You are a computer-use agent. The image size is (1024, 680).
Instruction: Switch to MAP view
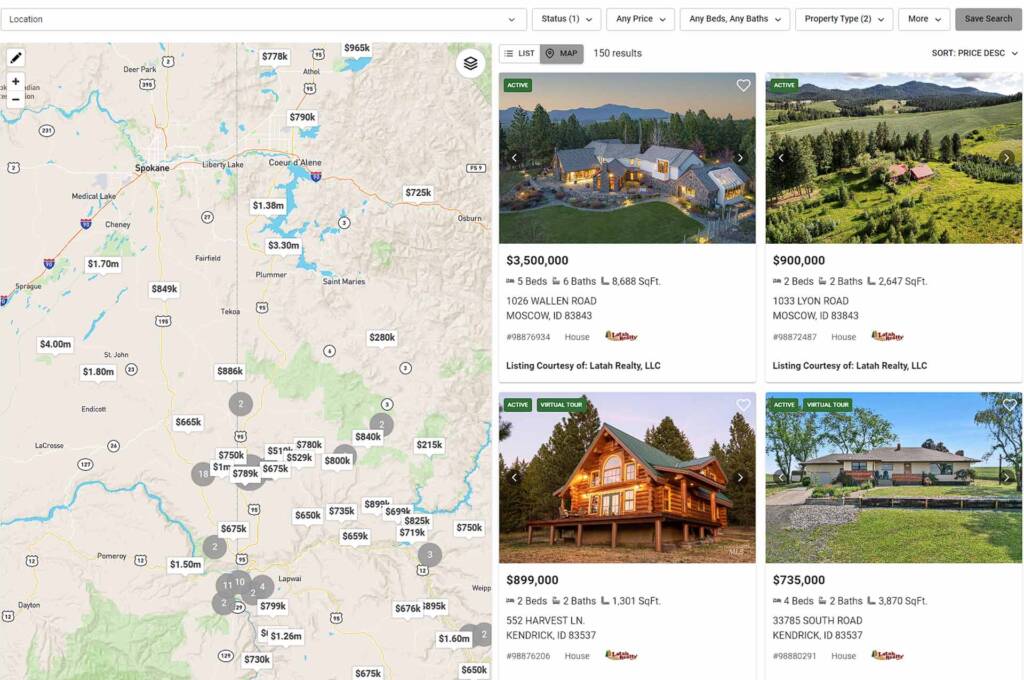[562, 54]
